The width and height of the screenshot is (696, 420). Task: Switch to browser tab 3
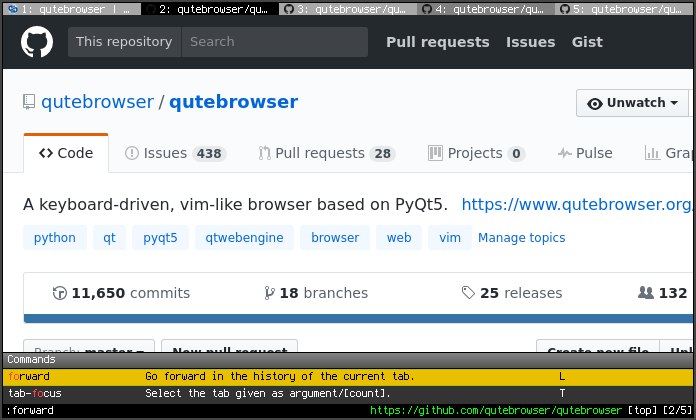[348, 9]
